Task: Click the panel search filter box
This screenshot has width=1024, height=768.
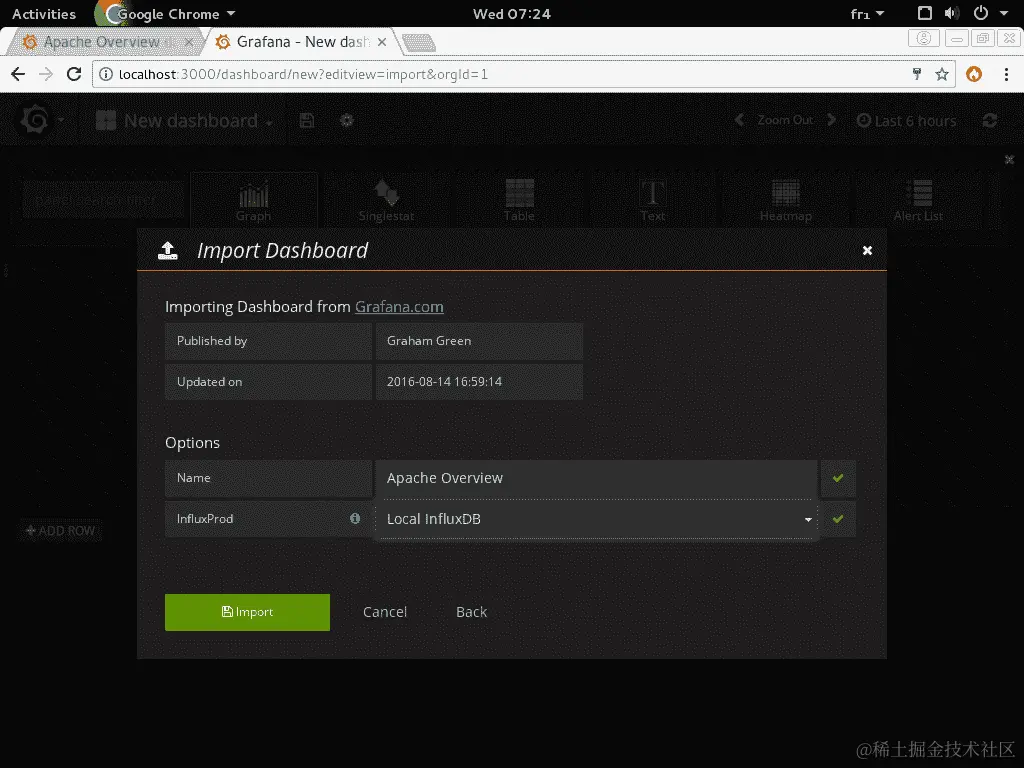Action: tap(103, 199)
